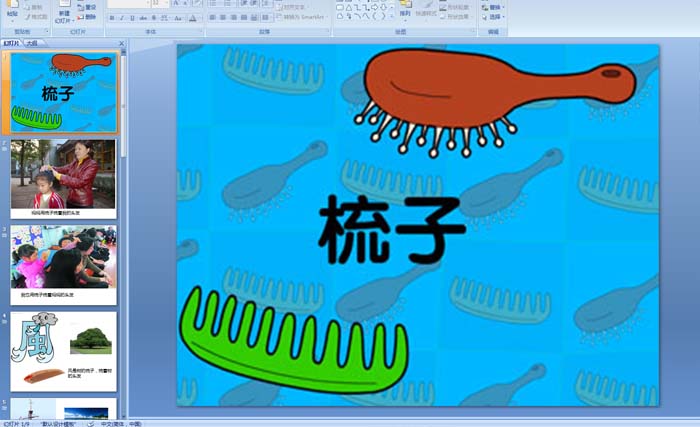Toggle bold formatting
Image resolution: width=700 pixels, height=427 pixels.
112,18
